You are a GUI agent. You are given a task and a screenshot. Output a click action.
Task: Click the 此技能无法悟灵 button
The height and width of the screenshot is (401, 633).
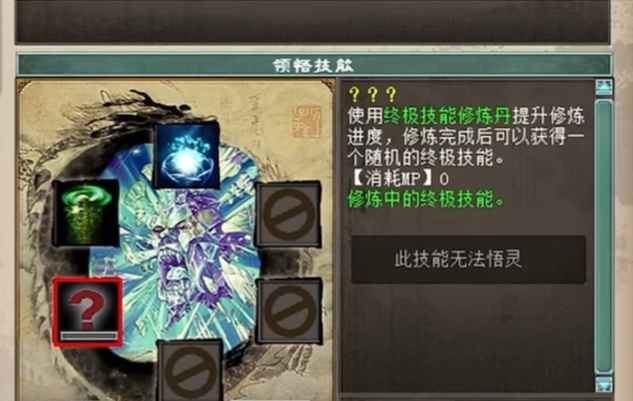click(468, 260)
